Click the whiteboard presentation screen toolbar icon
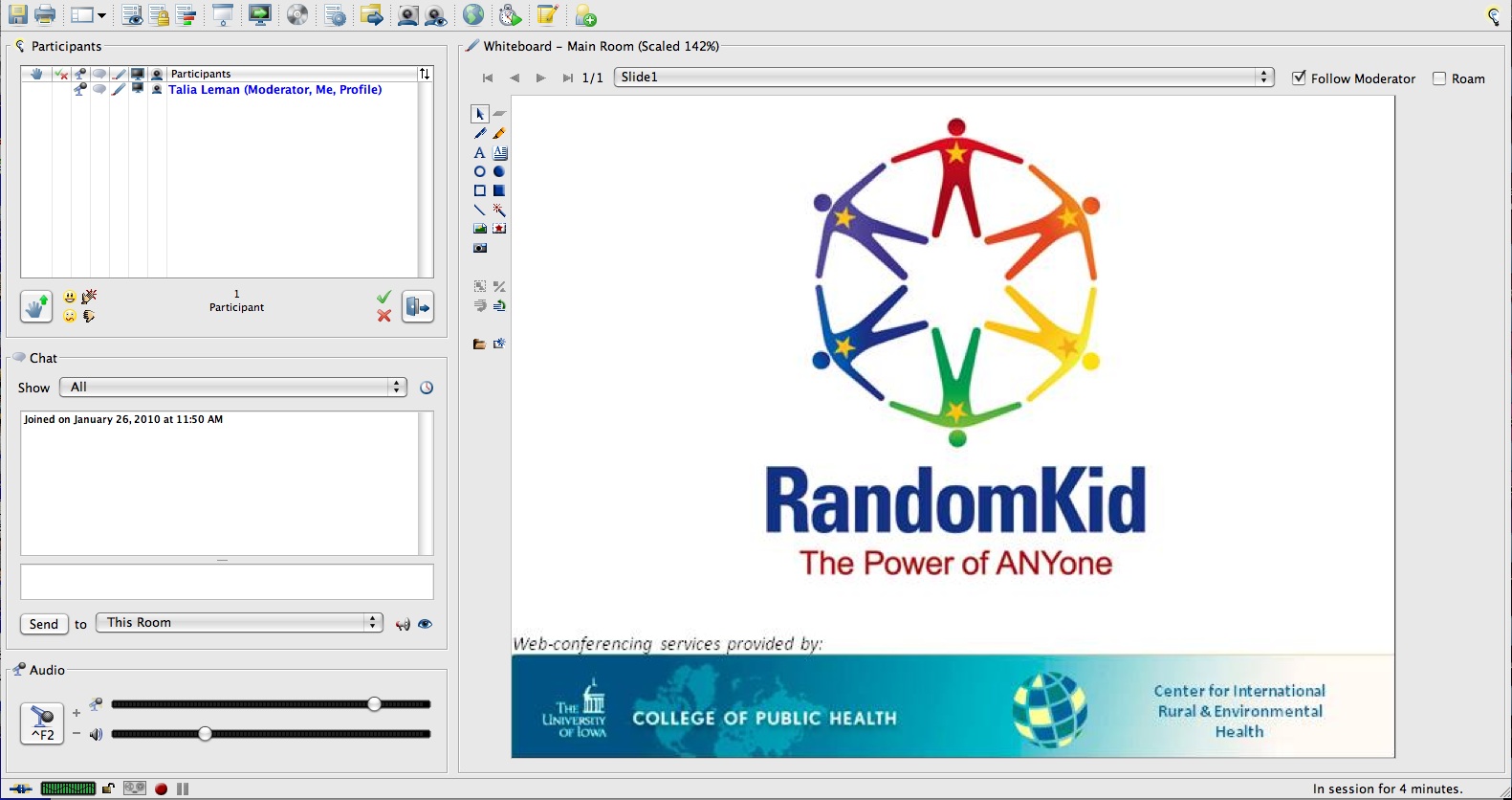Viewport: 1512px width, 800px height. tap(223, 15)
